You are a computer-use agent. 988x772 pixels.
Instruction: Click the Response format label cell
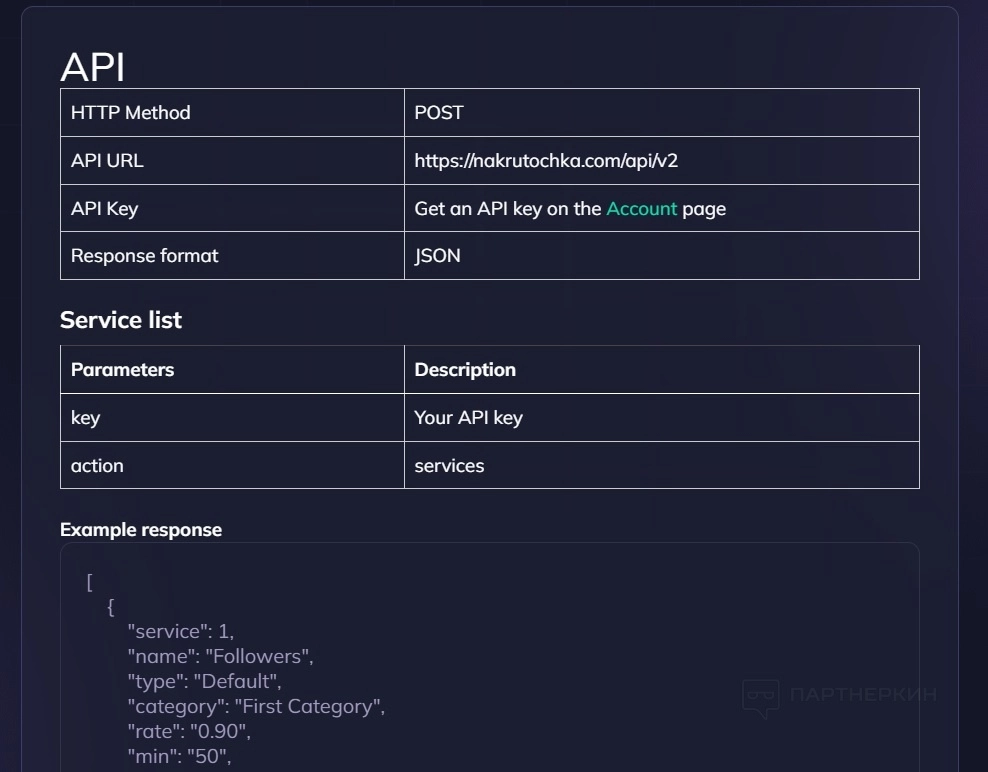pyautogui.click(x=145, y=256)
